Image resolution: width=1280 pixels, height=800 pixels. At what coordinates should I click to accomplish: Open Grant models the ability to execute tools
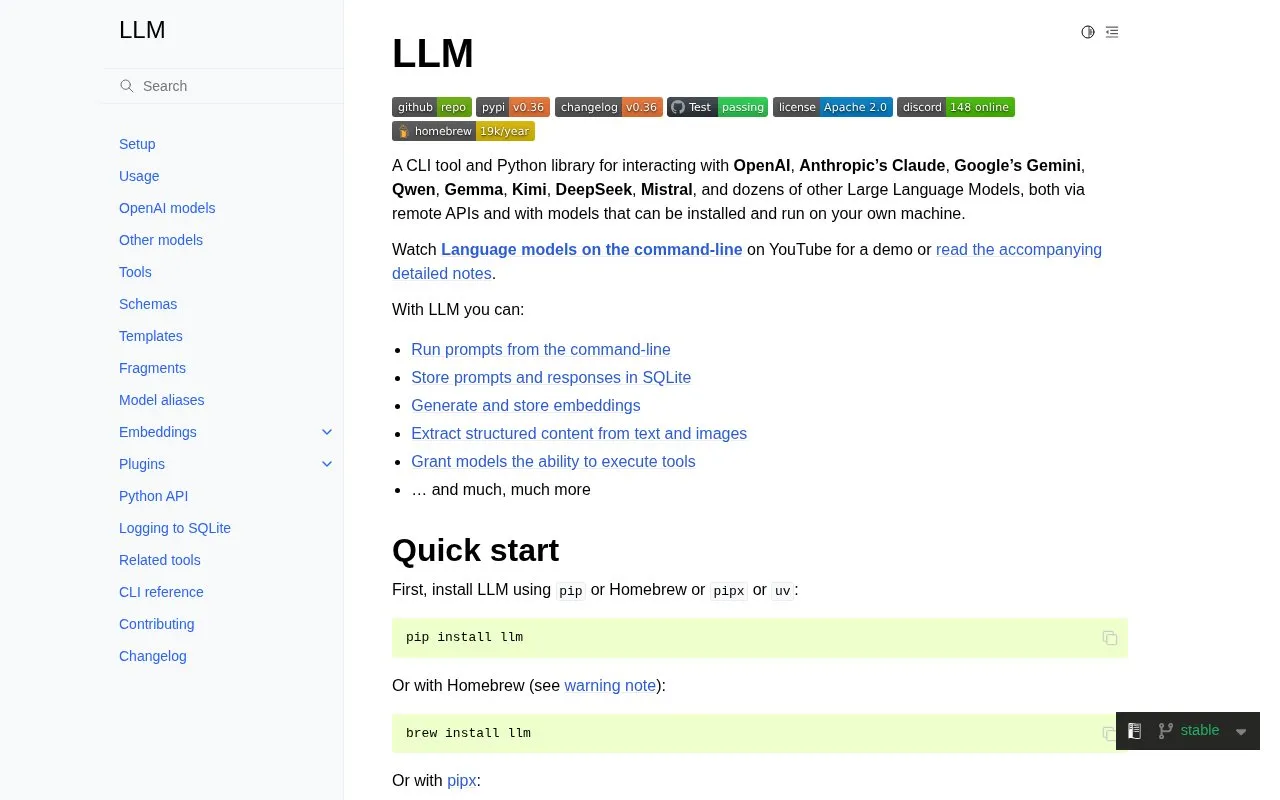pos(553,462)
